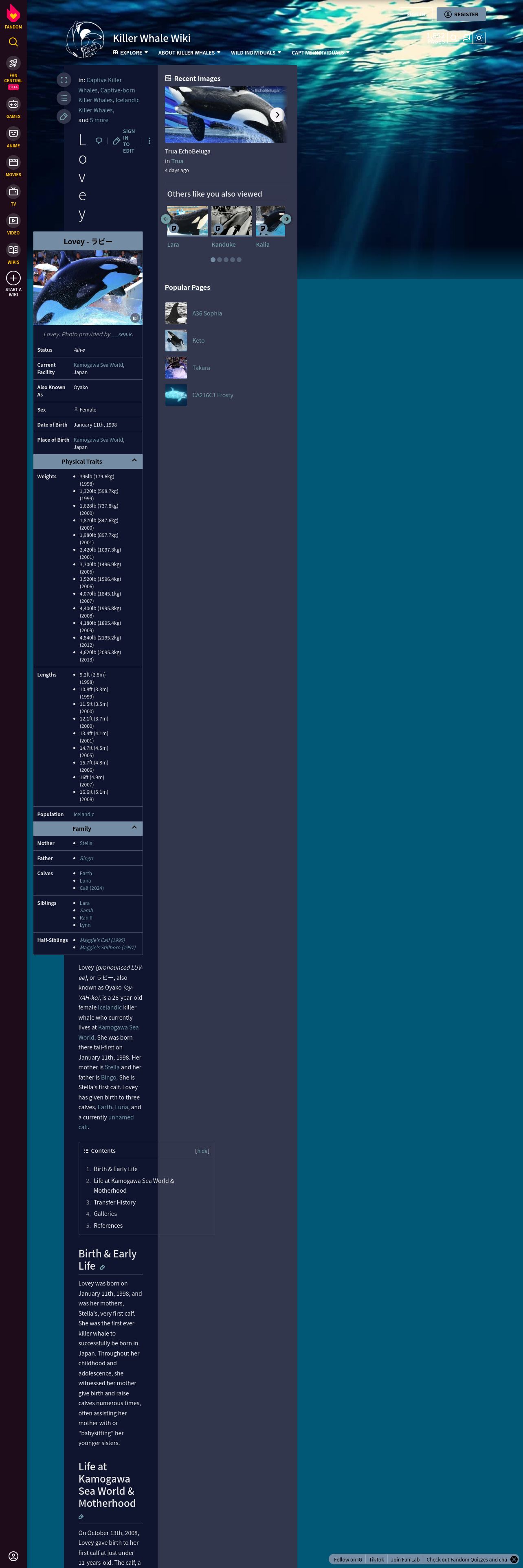This screenshot has height=1568, width=523.
Task: Toggle light and dark theme
Action: click(479, 38)
